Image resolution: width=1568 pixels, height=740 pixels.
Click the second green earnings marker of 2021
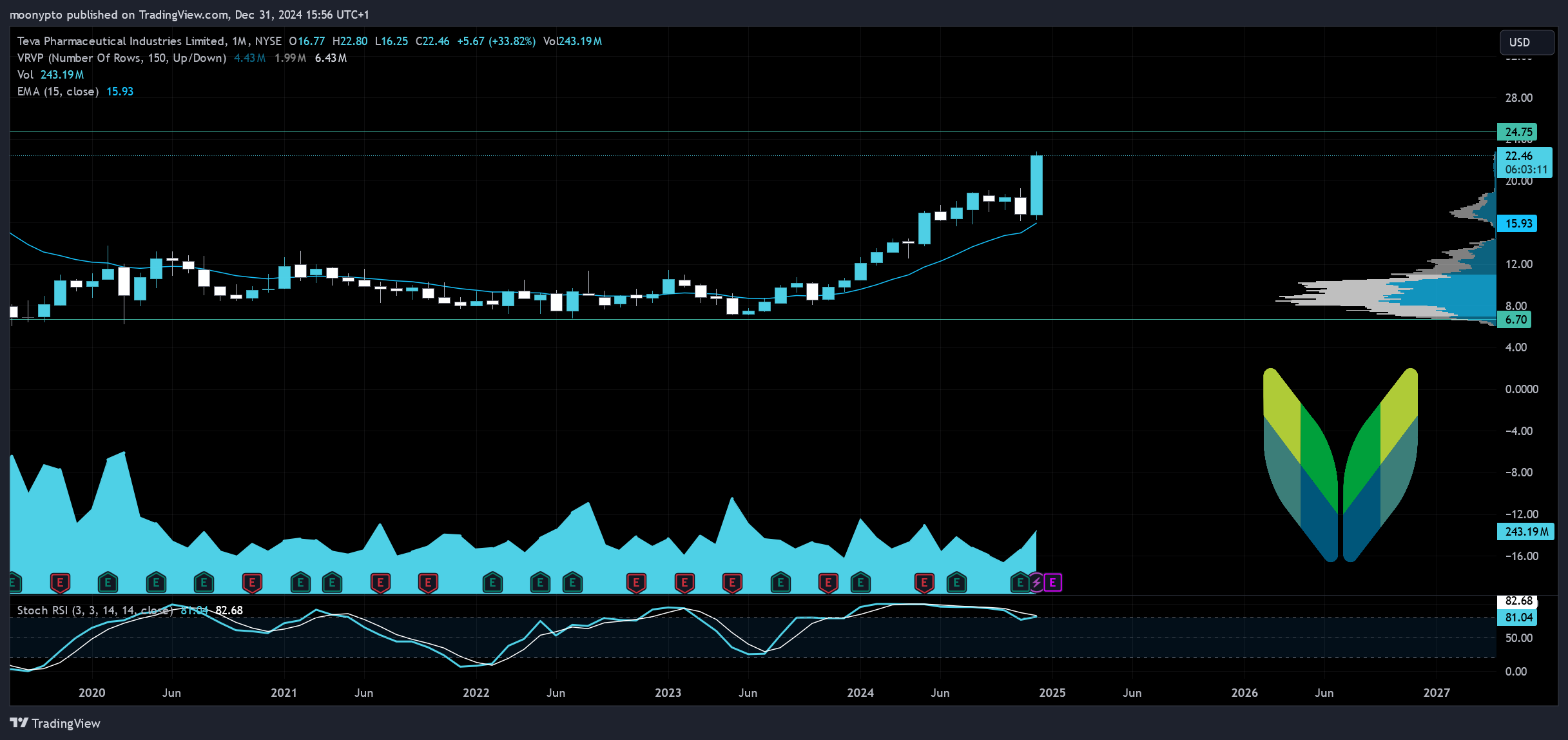[x=332, y=583]
